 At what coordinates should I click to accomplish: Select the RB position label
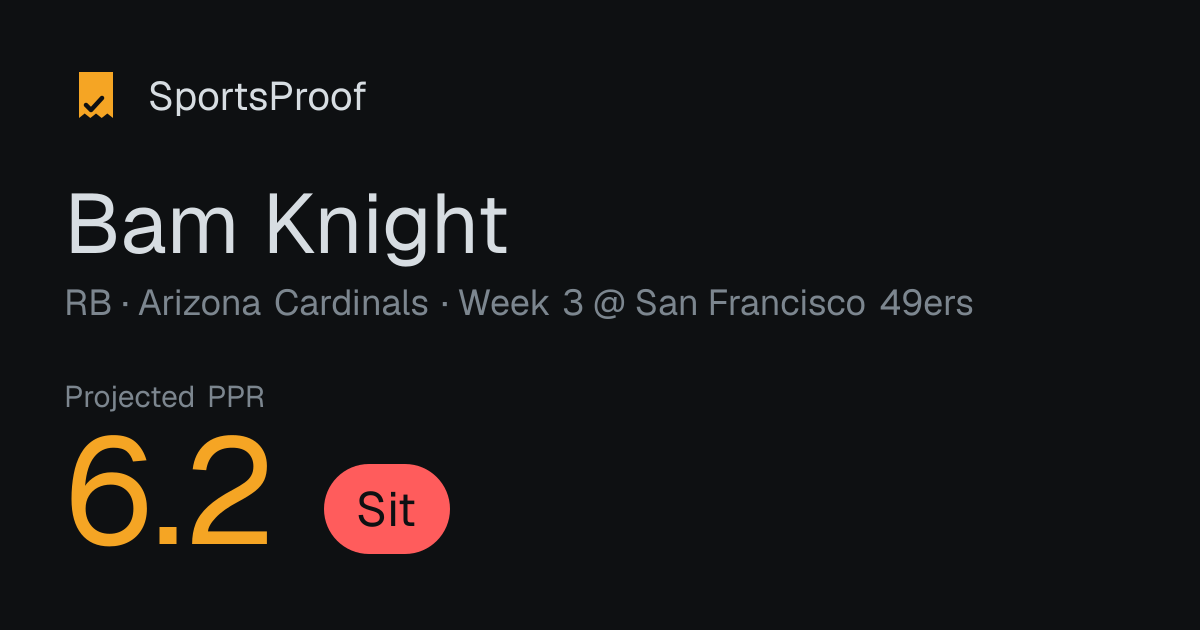click(88, 303)
